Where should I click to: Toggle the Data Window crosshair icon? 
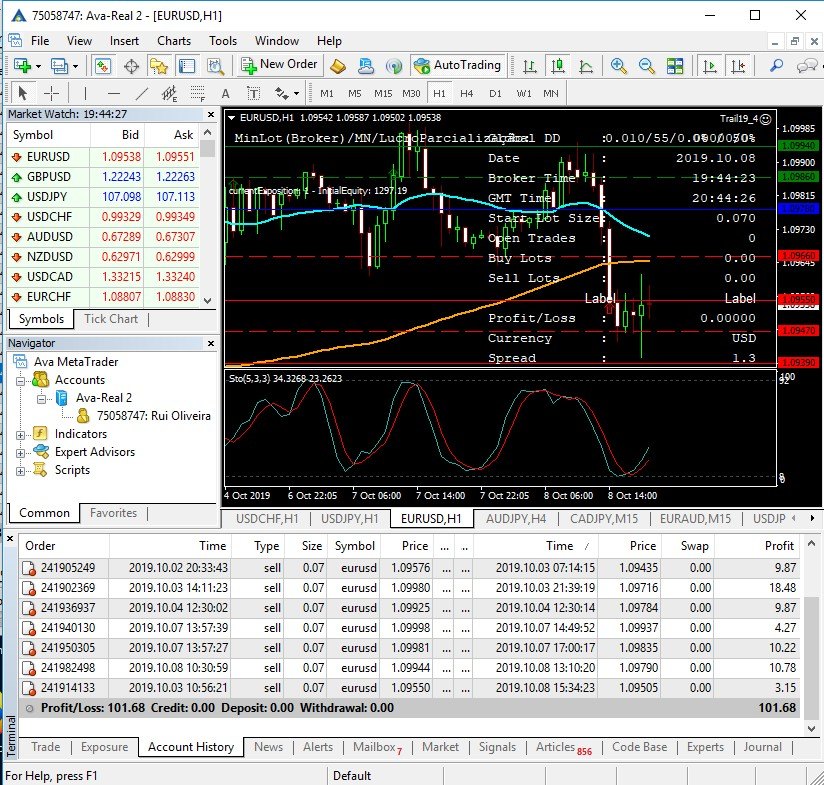click(x=131, y=66)
